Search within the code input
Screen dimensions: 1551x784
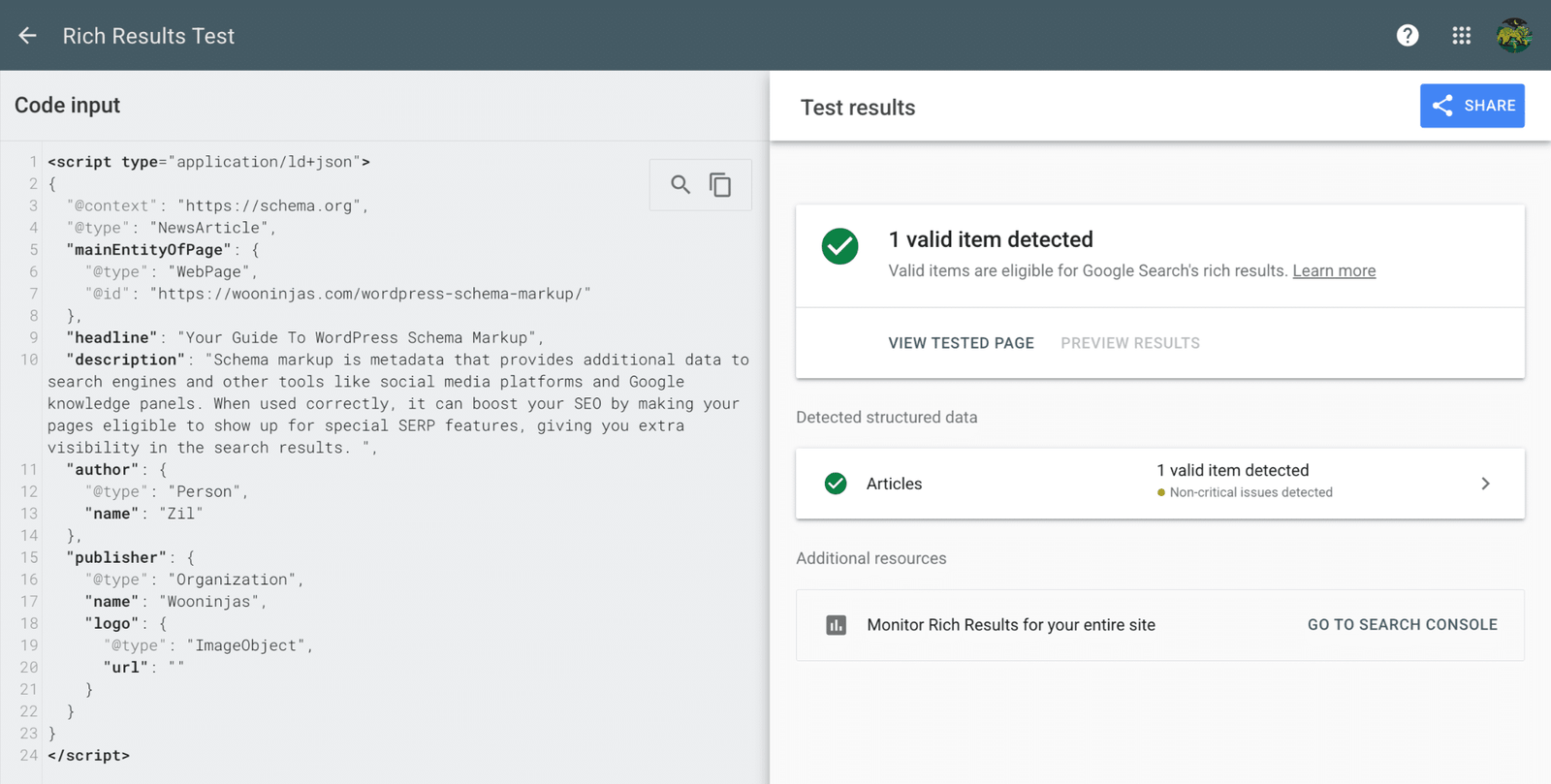(681, 184)
